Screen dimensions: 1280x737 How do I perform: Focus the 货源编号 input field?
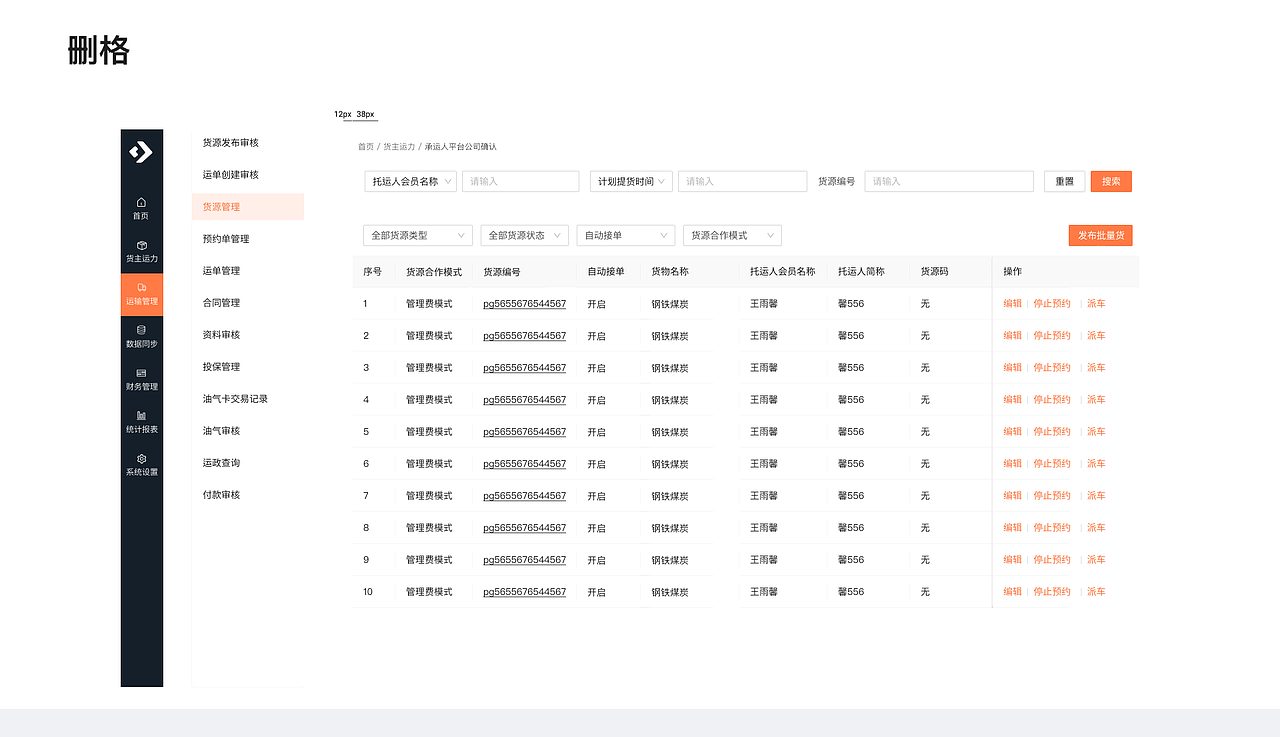click(x=949, y=181)
